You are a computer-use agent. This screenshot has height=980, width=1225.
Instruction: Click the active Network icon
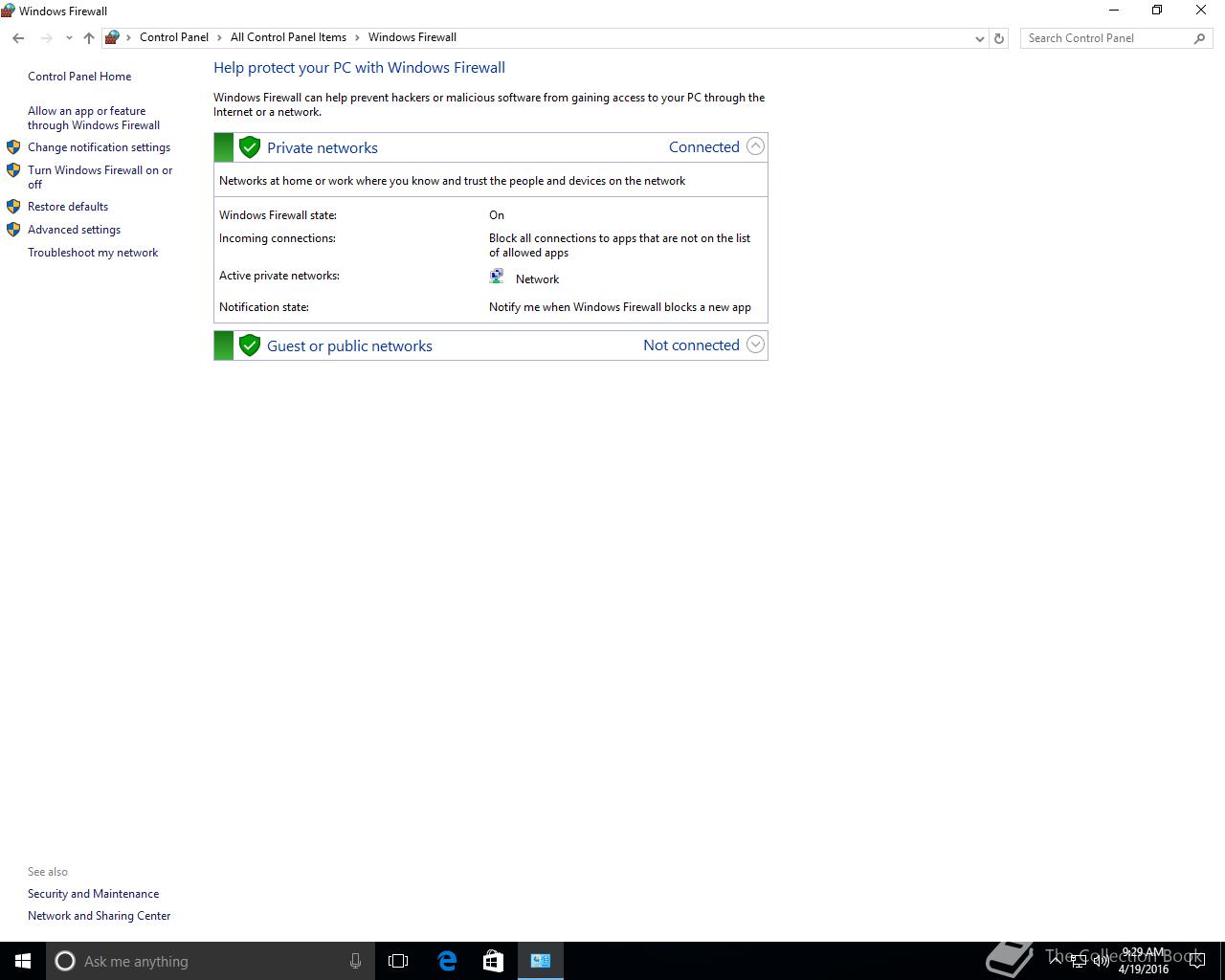coord(497,277)
